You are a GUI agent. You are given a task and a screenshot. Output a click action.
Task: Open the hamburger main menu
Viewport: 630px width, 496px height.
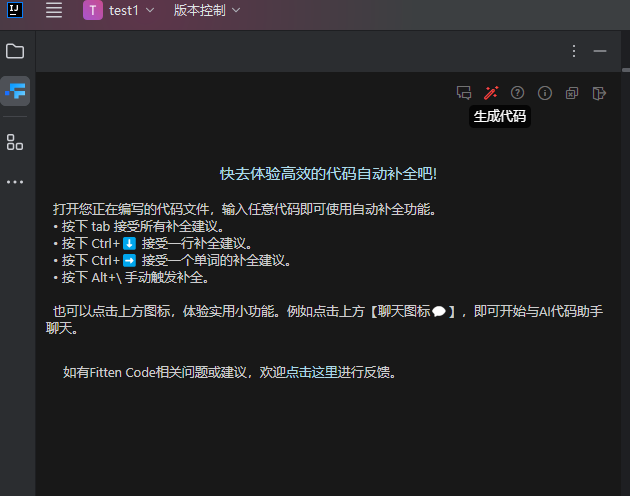(x=54, y=11)
